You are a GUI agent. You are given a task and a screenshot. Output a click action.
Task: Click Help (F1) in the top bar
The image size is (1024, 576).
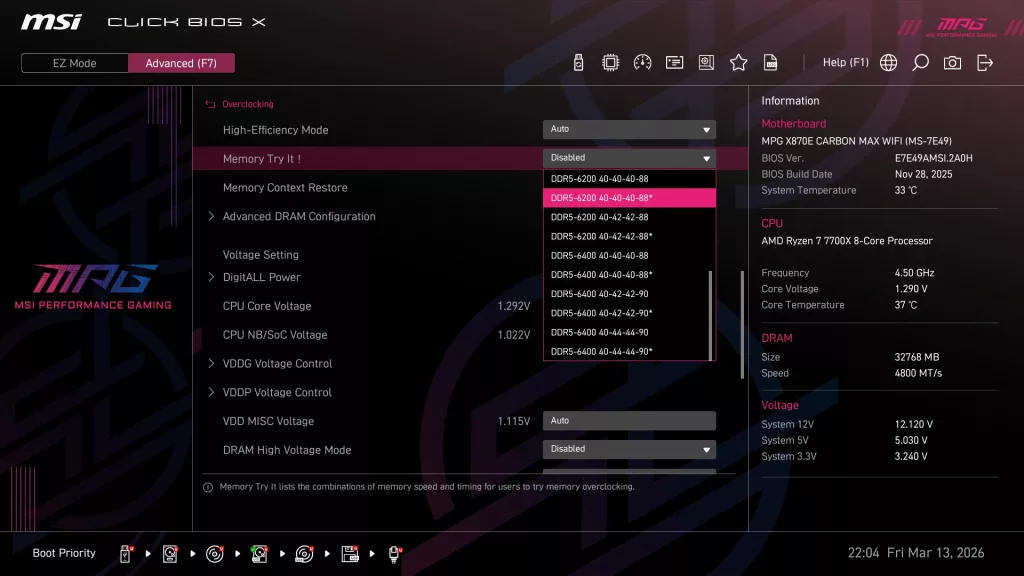point(845,62)
